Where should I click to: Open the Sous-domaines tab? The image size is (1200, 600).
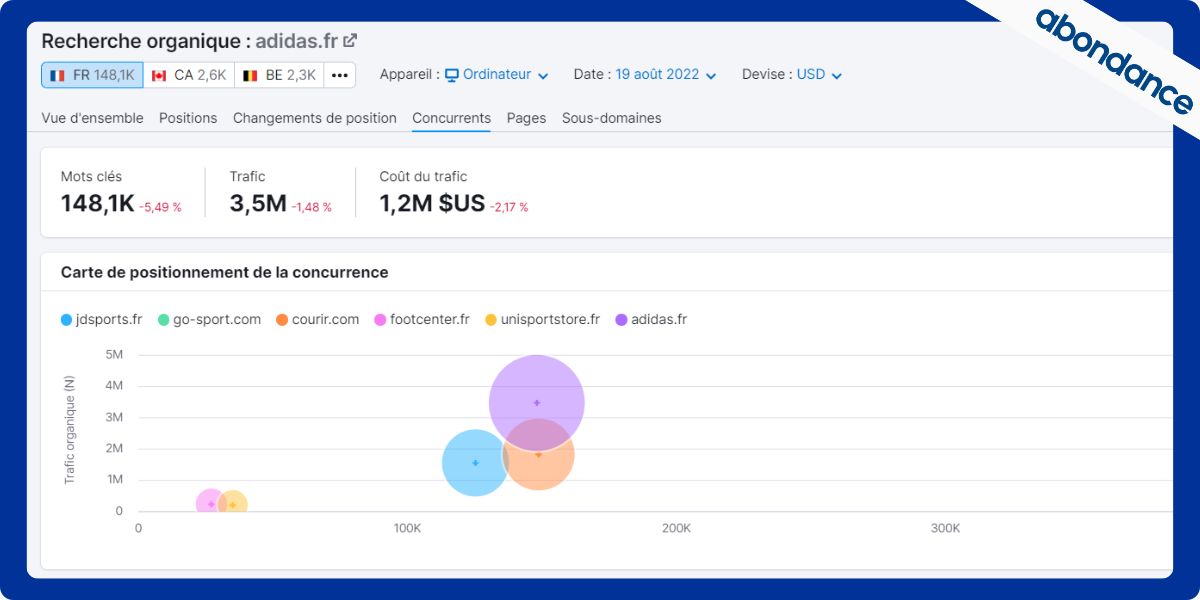pos(611,118)
